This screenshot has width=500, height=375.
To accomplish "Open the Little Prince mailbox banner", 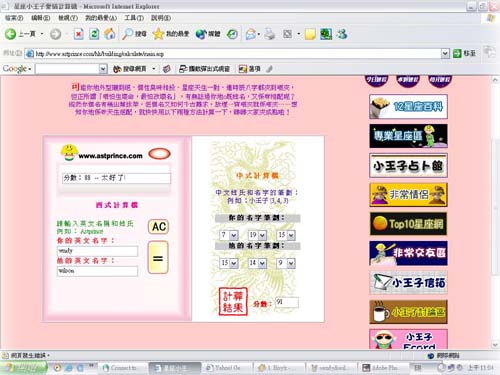I will click(408, 283).
